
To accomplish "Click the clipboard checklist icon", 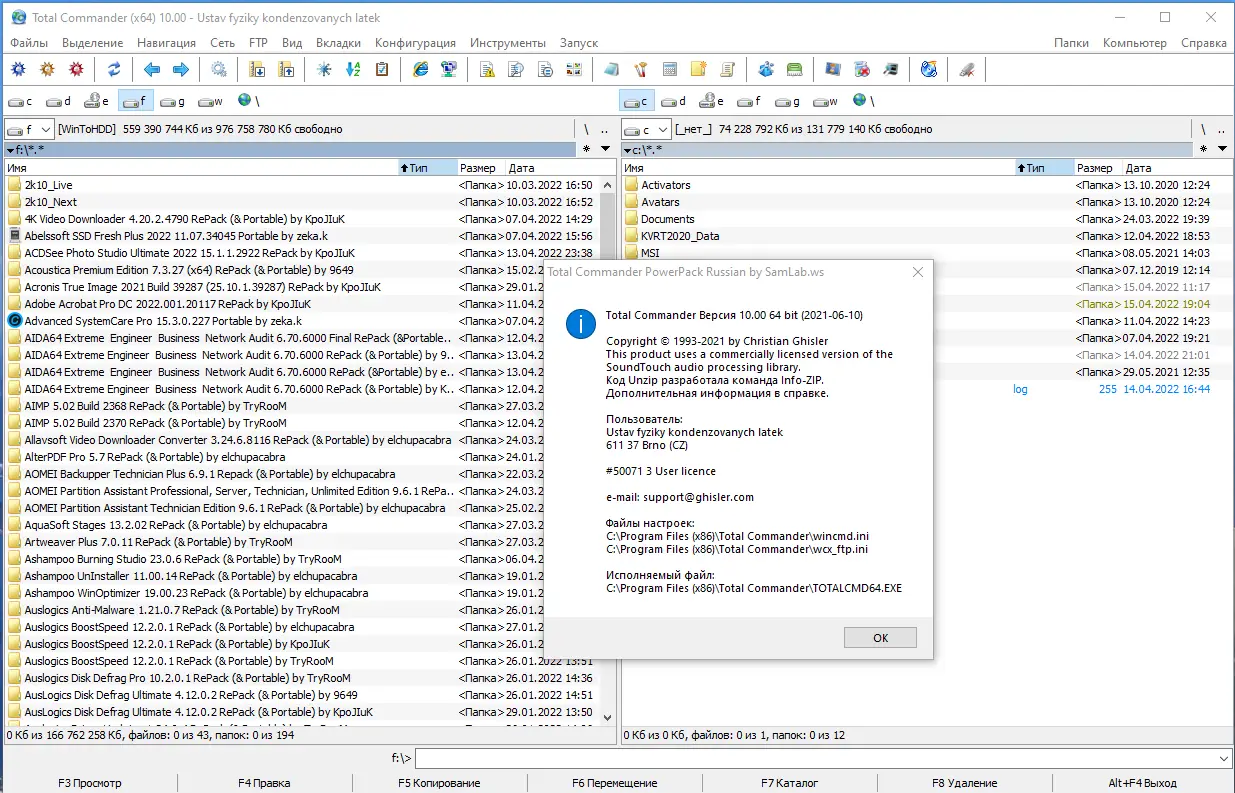I will pos(382,69).
